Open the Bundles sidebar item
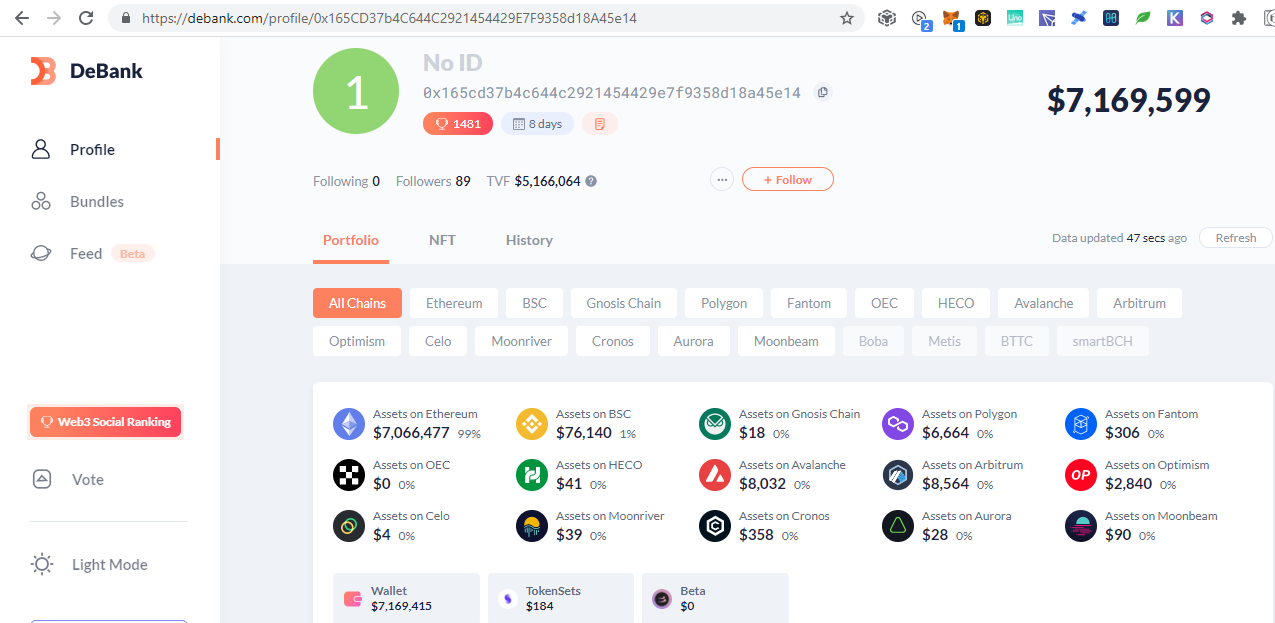The width and height of the screenshot is (1275, 623). (77, 202)
